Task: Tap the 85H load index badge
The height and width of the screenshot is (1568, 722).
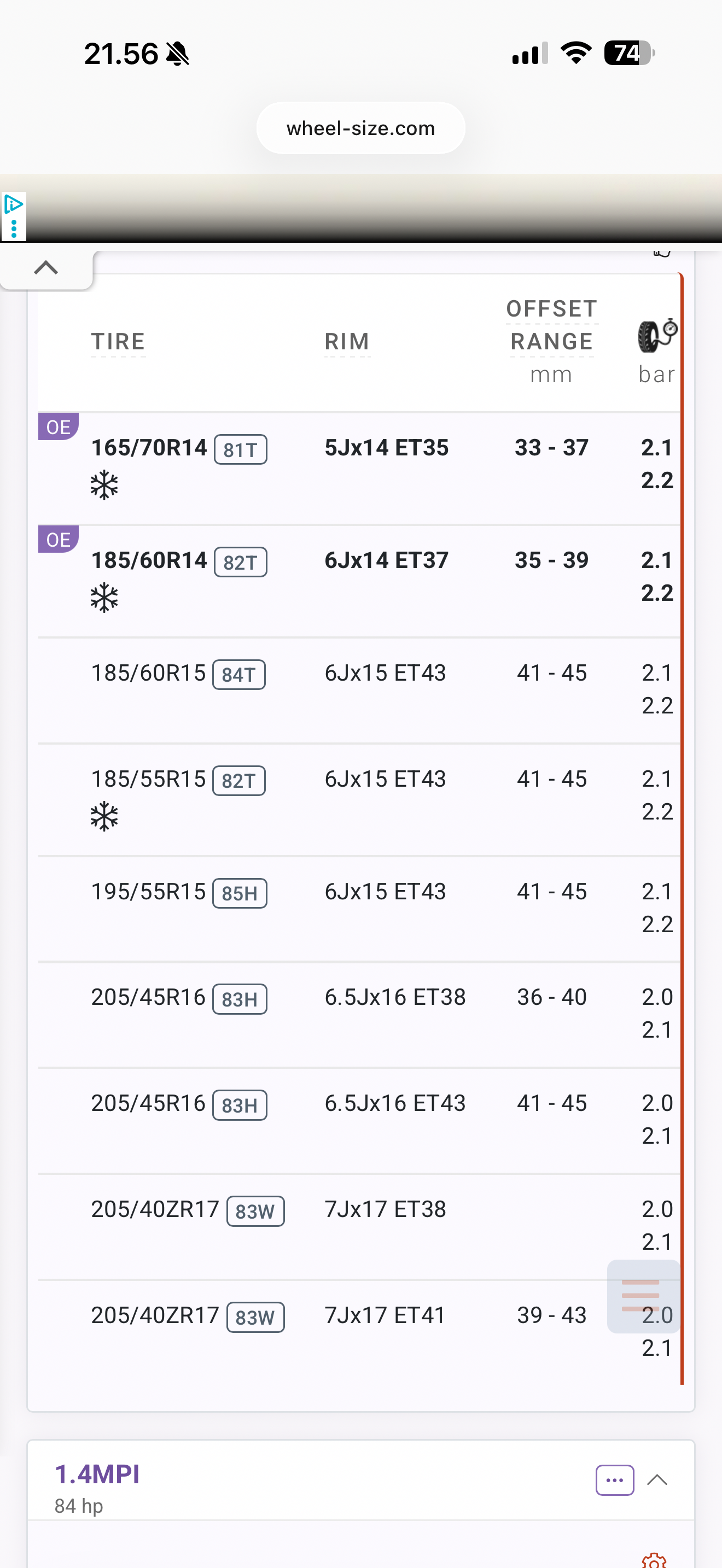Action: click(x=239, y=893)
